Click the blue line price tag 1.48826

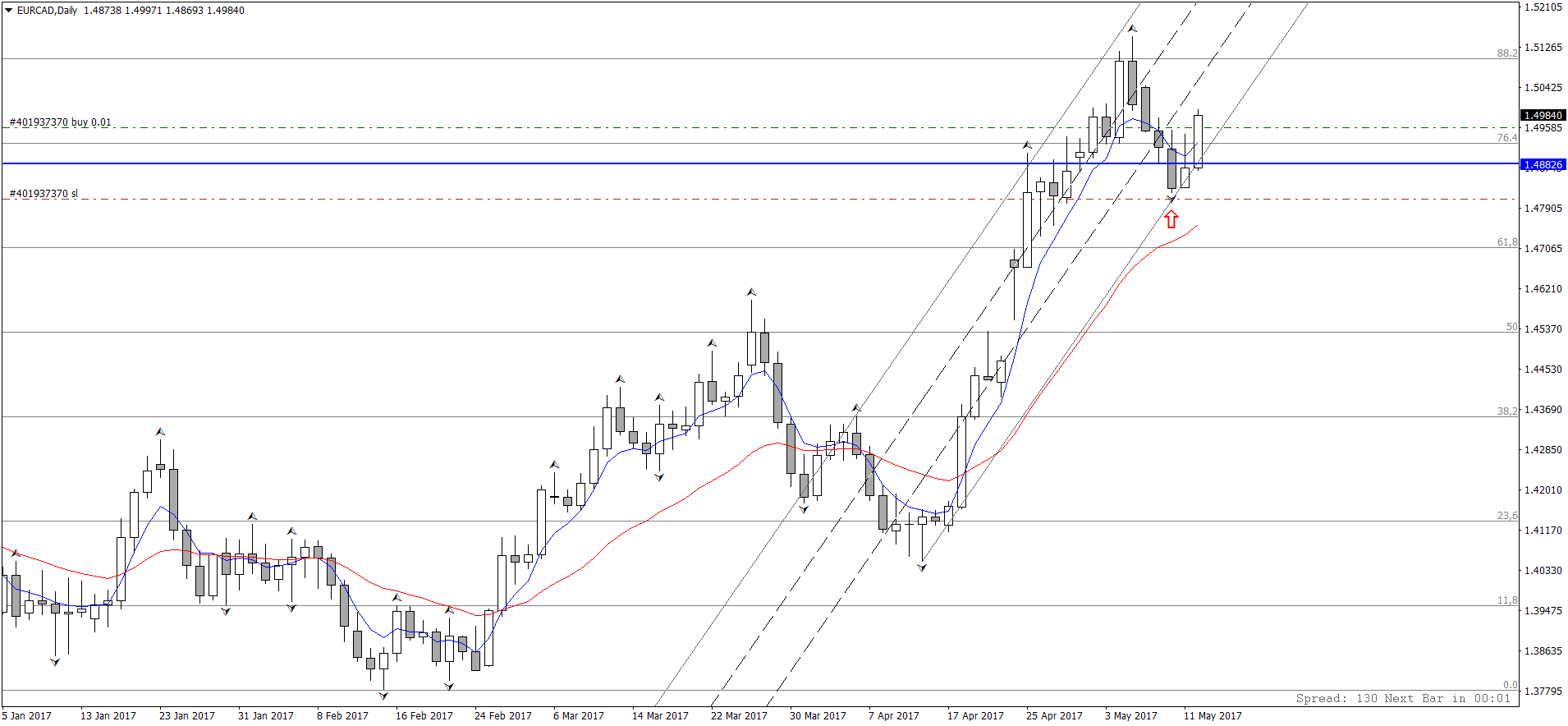pos(1543,165)
